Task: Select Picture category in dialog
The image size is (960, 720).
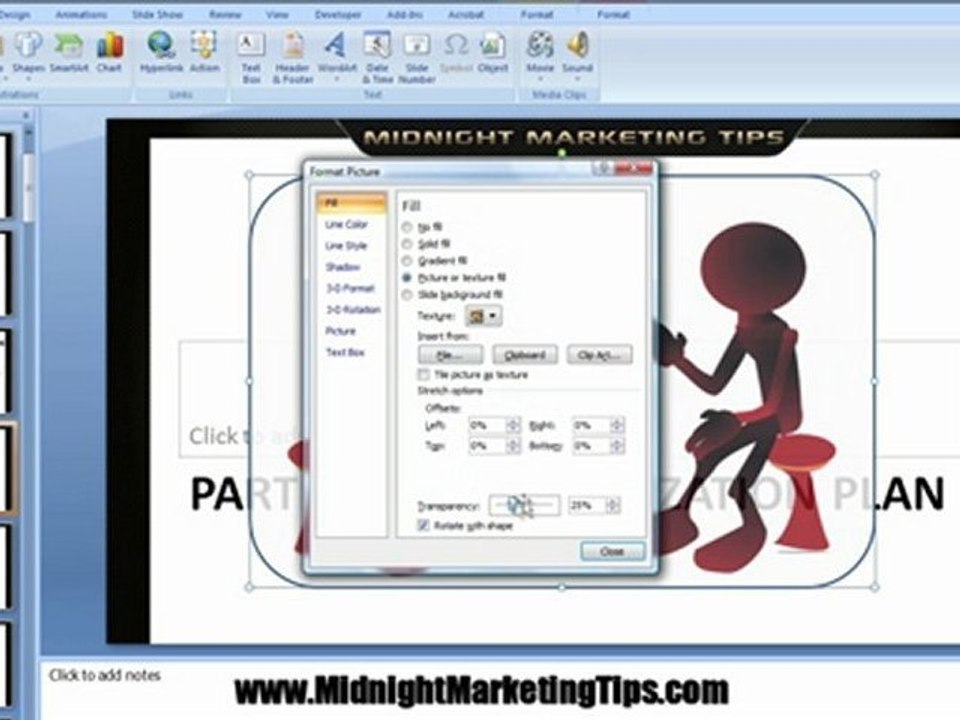Action: [x=340, y=331]
